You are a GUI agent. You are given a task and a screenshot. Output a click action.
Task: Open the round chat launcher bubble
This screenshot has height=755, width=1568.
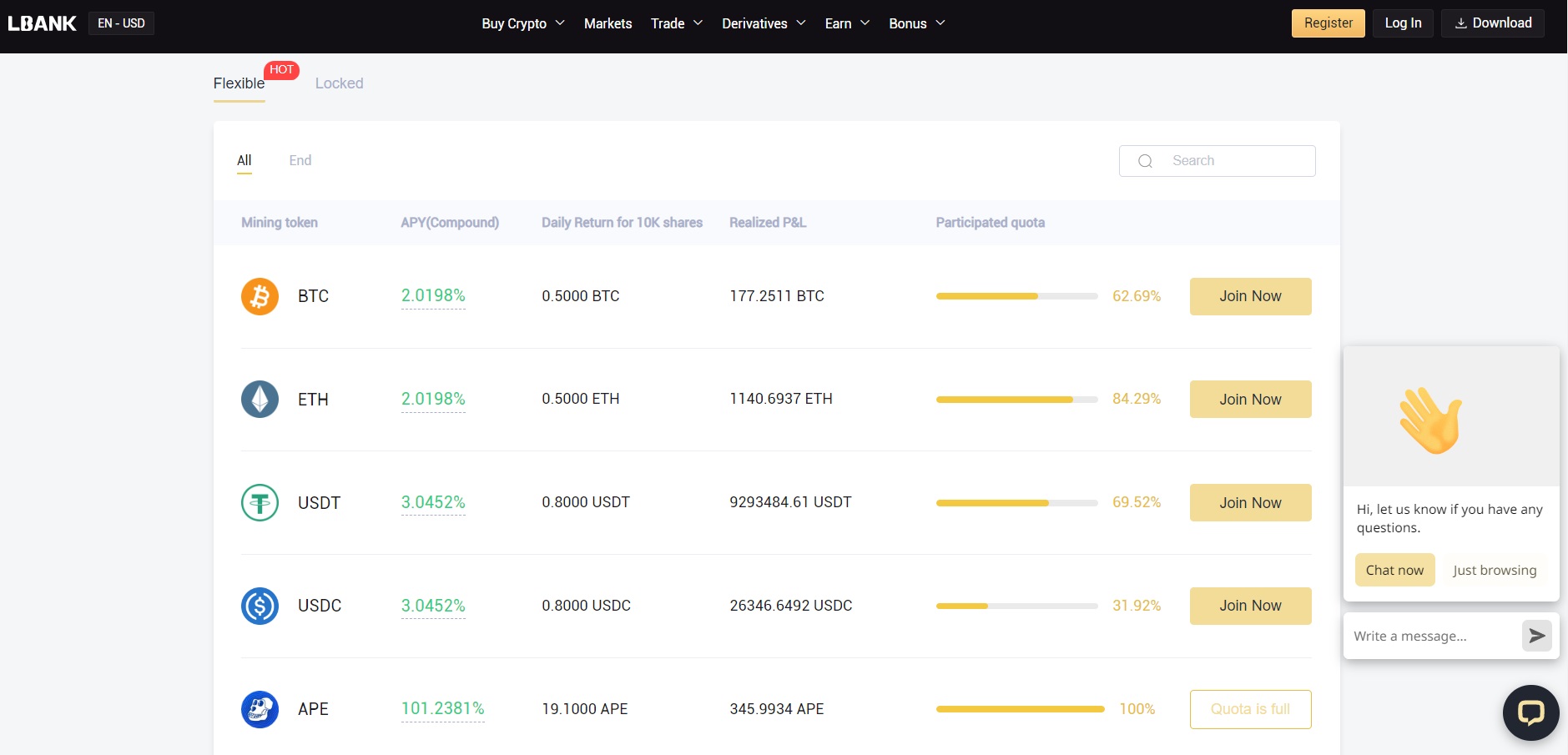click(1530, 712)
